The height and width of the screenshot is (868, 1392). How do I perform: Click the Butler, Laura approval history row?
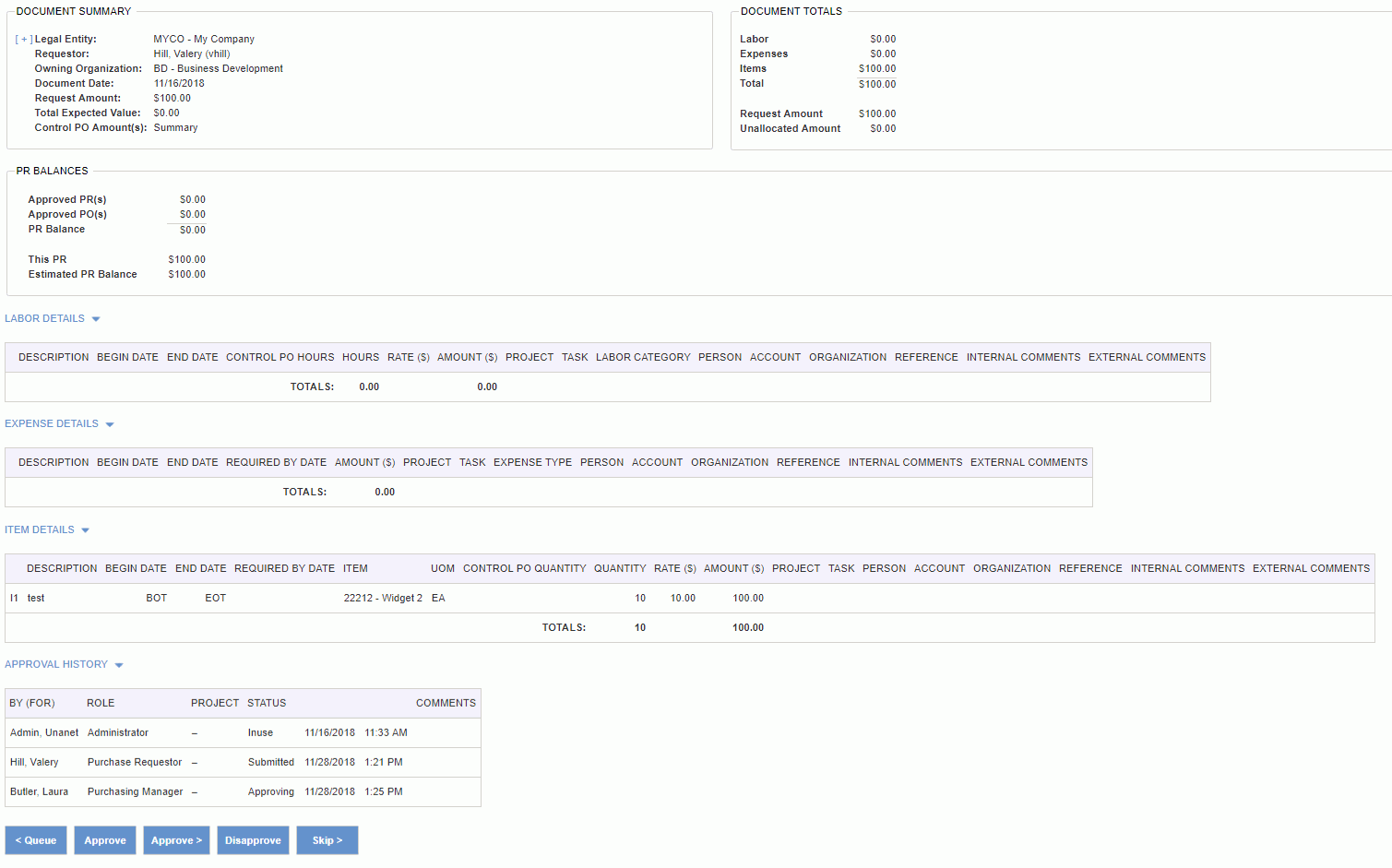(x=39, y=792)
